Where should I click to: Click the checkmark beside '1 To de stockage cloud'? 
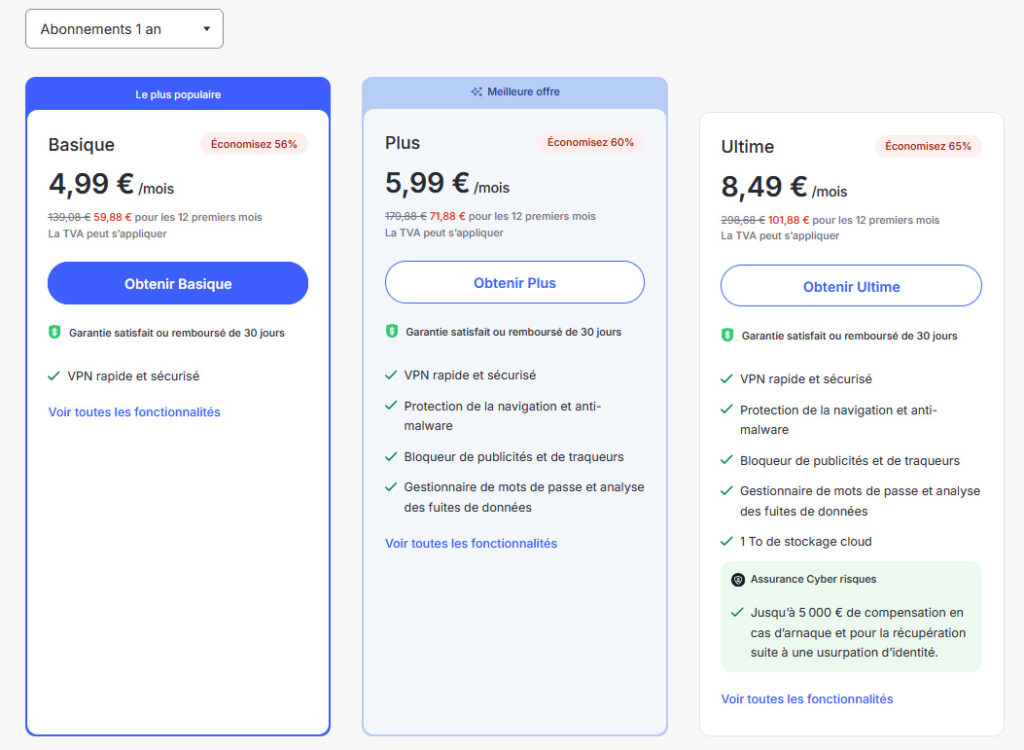tap(727, 541)
